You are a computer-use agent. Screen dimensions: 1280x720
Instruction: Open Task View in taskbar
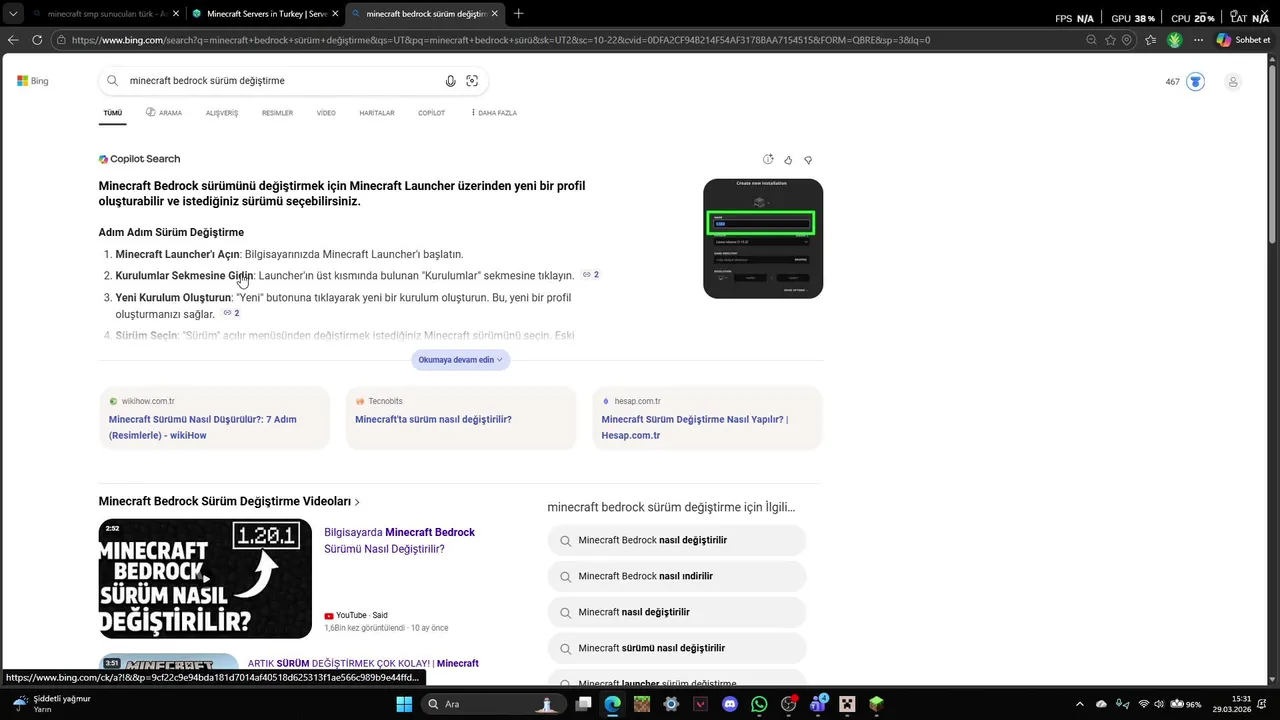[x=583, y=704]
